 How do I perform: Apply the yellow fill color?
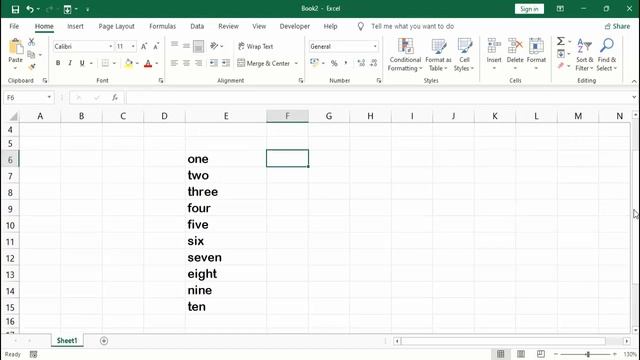[x=129, y=63]
